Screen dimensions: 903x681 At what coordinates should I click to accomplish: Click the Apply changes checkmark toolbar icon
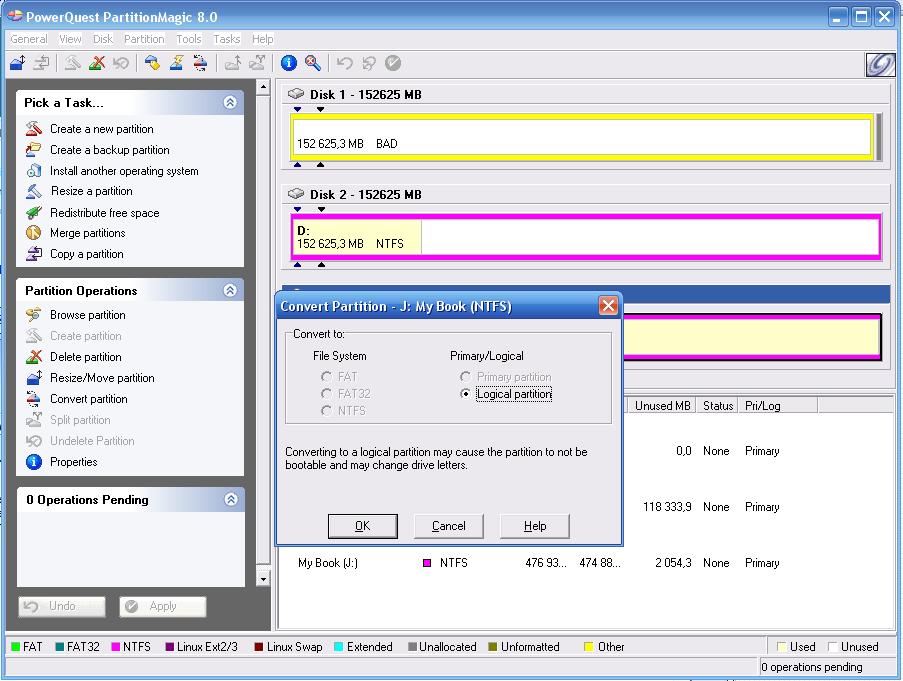[393, 63]
